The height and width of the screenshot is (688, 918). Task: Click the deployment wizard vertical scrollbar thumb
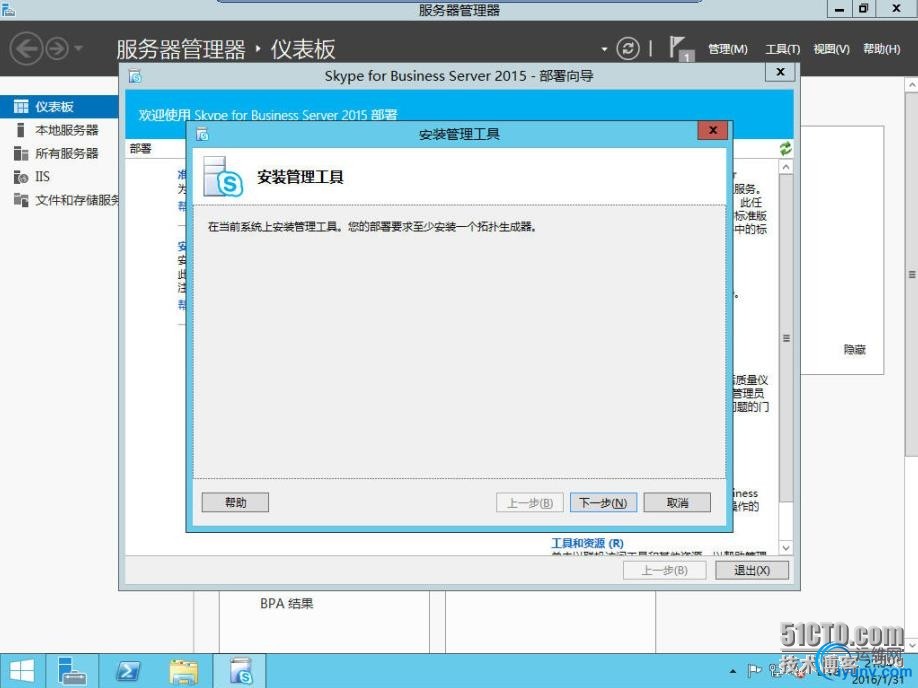[x=786, y=338]
